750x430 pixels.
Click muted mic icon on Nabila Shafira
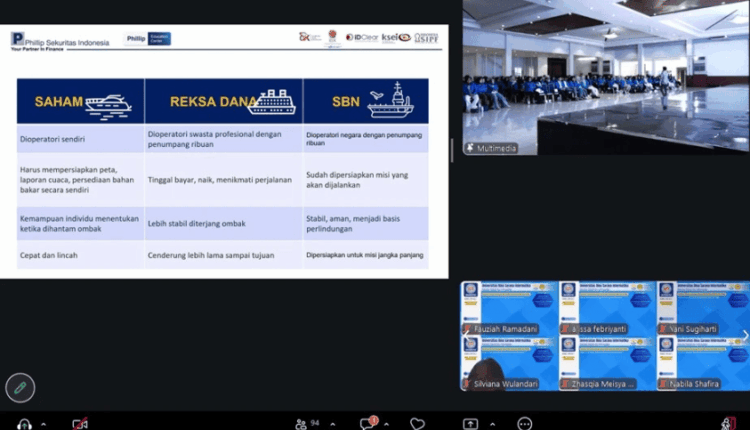[x=663, y=384]
